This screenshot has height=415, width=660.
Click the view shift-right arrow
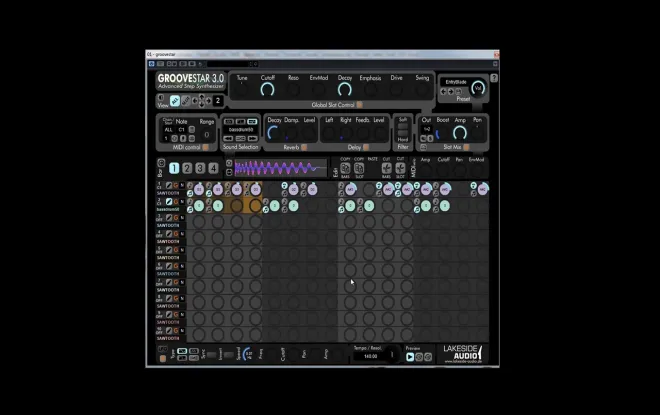(209, 101)
